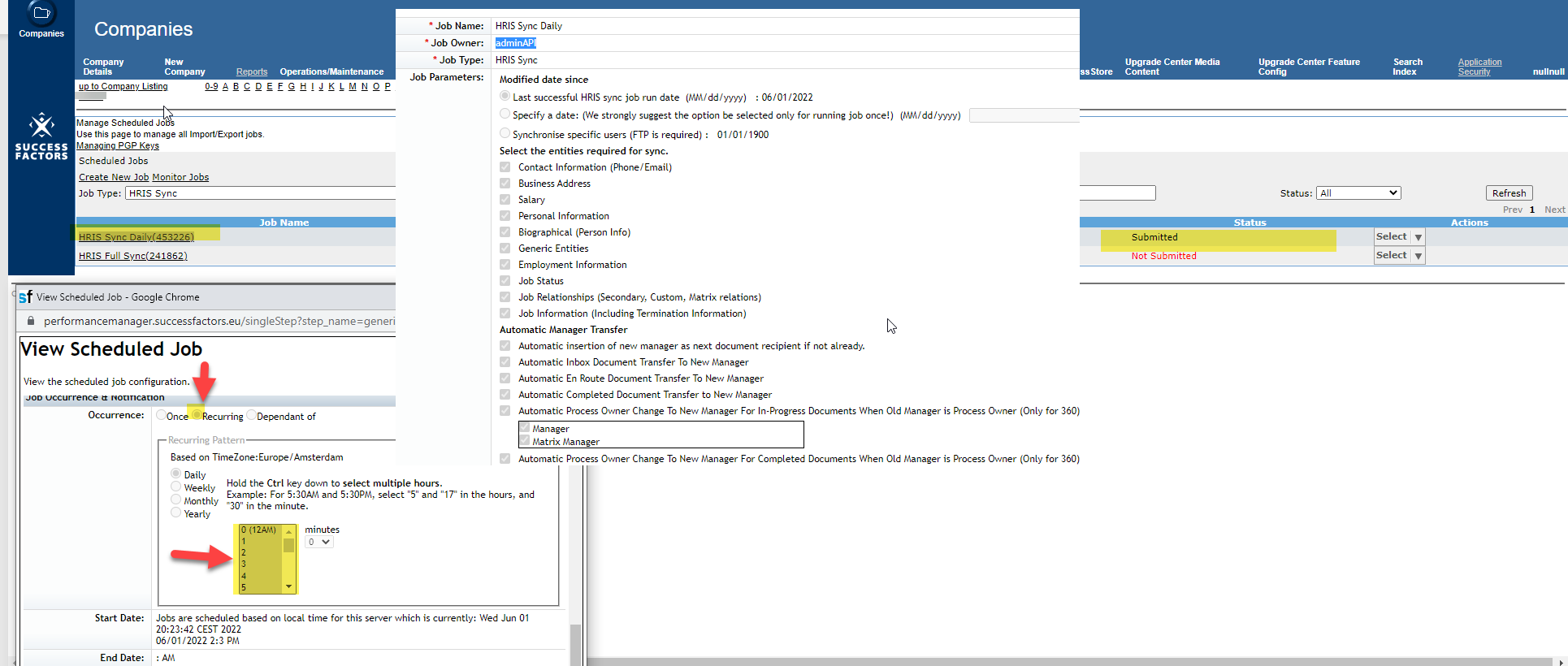The width and height of the screenshot is (1568, 666).
Task: Click Select button in Submitted row
Action: pyautogui.click(x=1391, y=237)
